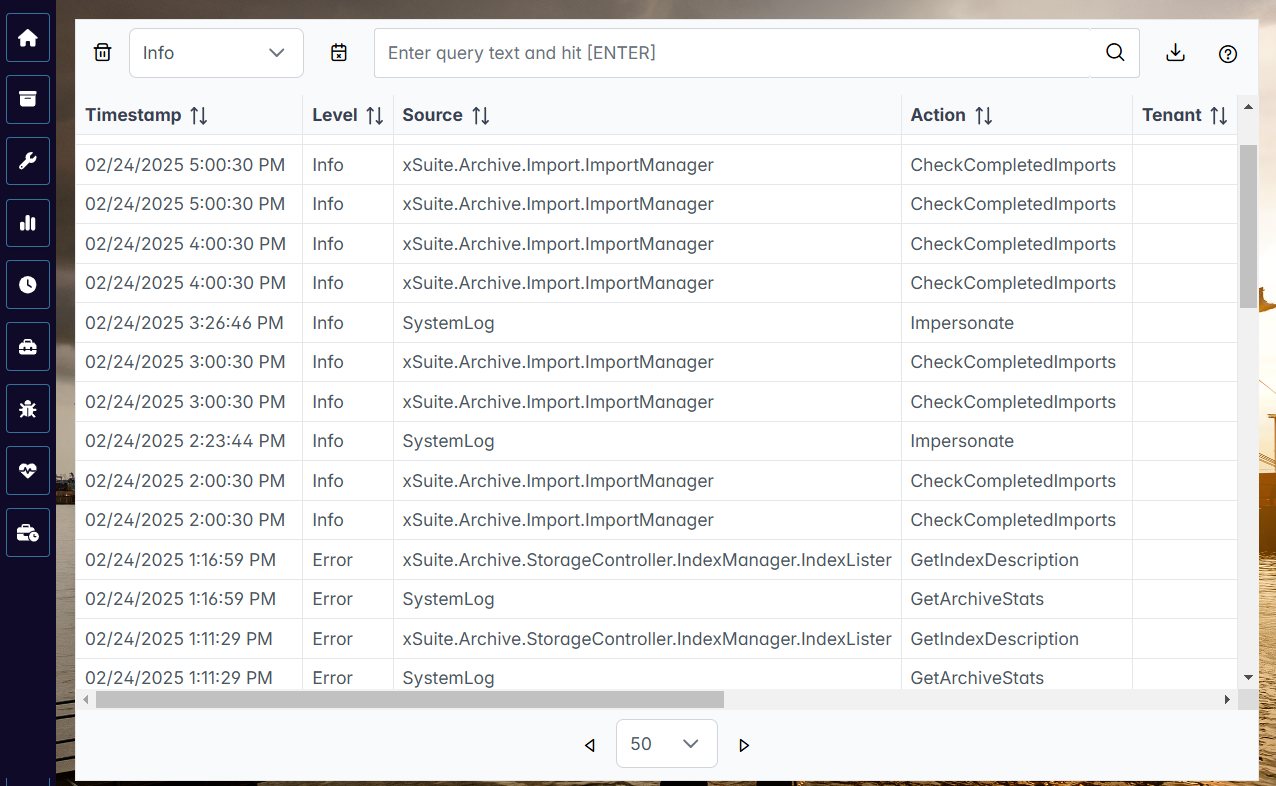This screenshot has width=1276, height=786.
Task: Open scheduled jobs briefcase-clock icon
Action: [27, 532]
